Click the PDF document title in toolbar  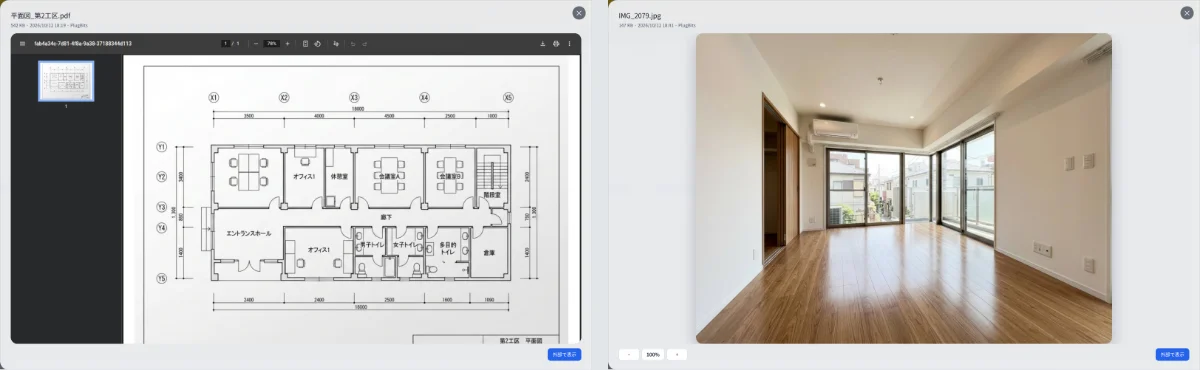click(83, 44)
